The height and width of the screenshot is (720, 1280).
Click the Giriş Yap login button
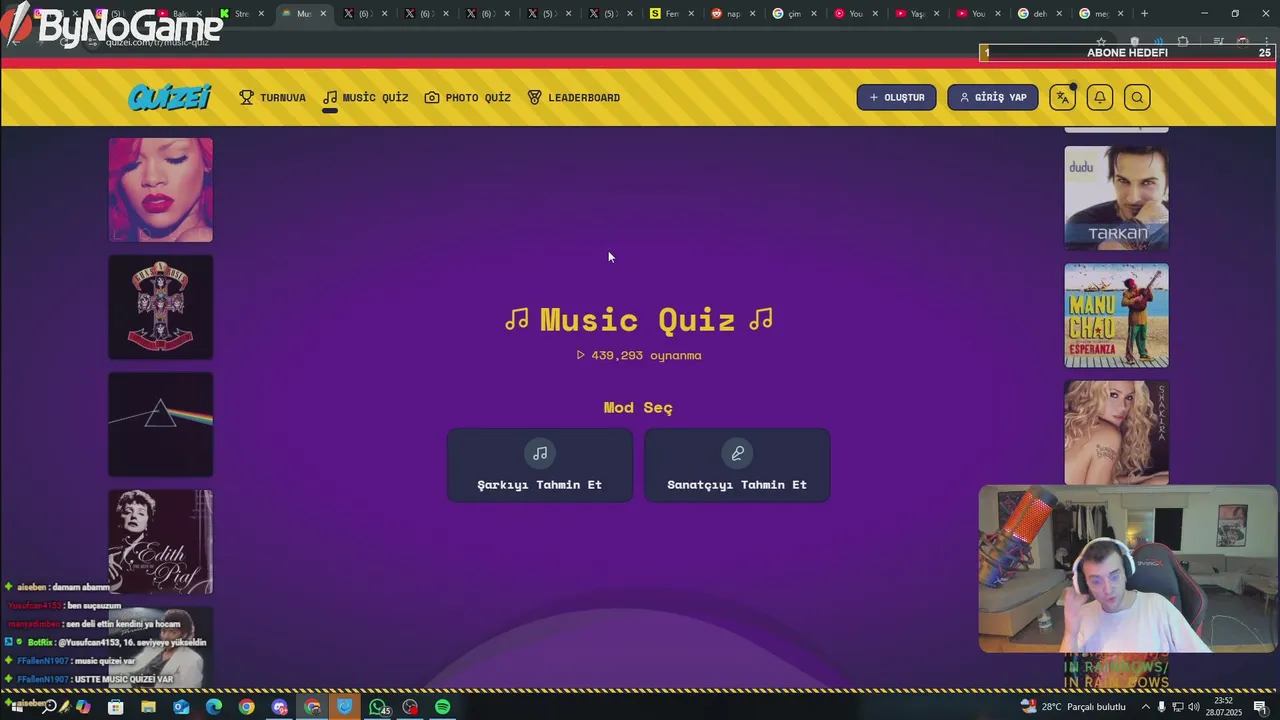tap(992, 97)
